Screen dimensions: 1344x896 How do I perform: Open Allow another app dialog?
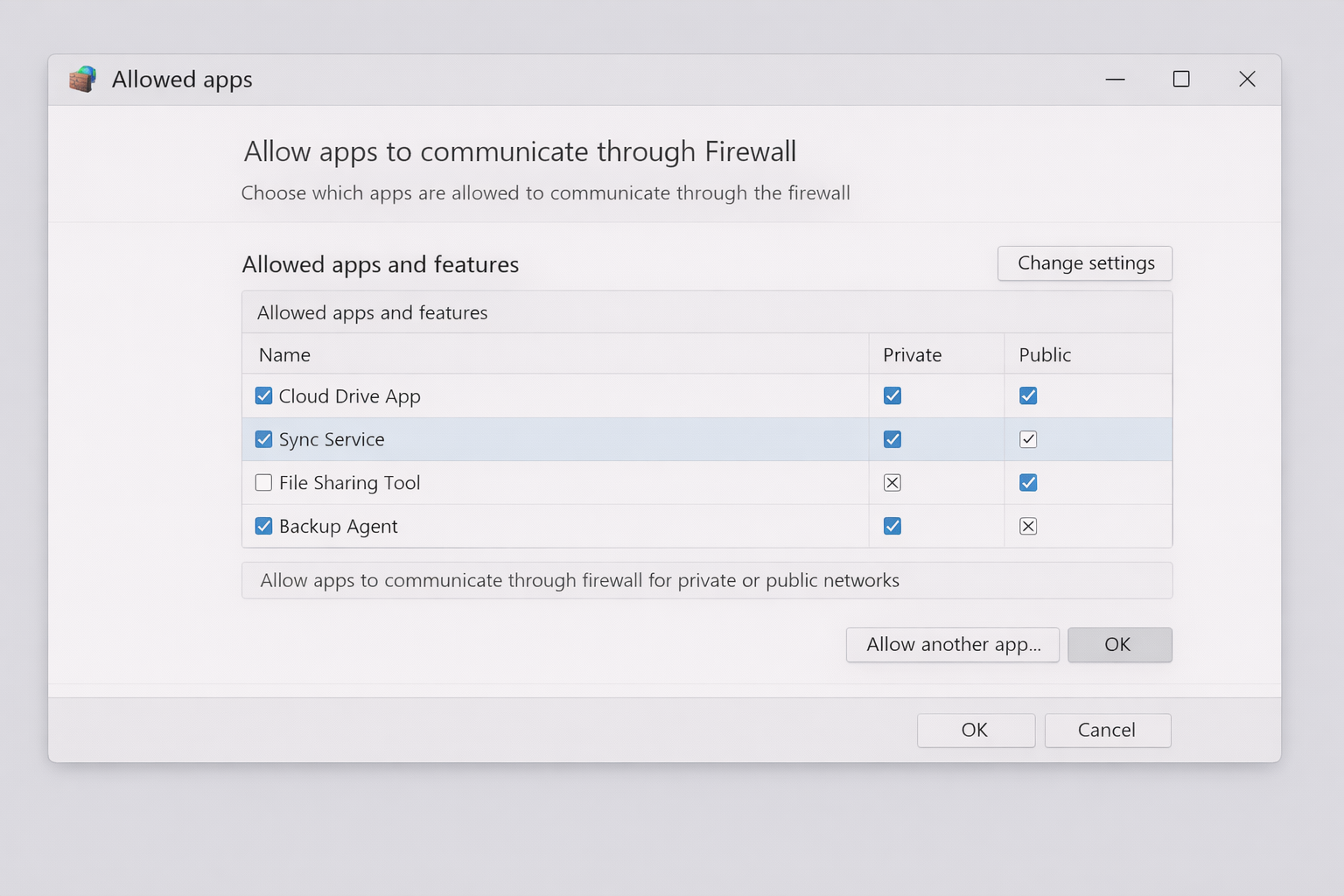[x=952, y=645]
